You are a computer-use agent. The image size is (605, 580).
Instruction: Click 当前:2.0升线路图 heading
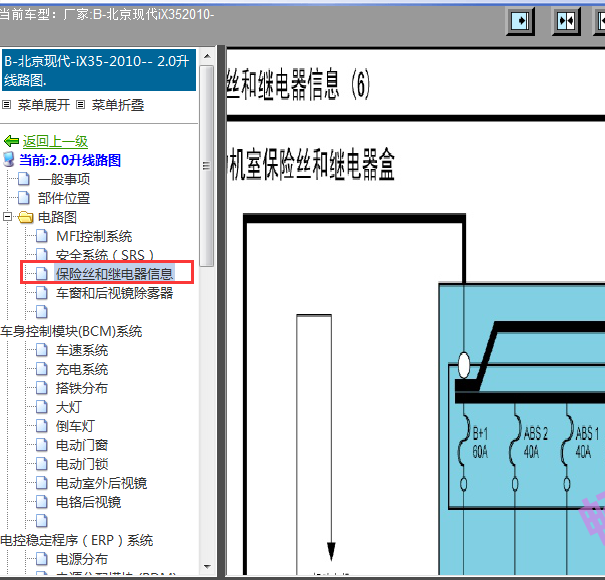[x=70, y=160]
